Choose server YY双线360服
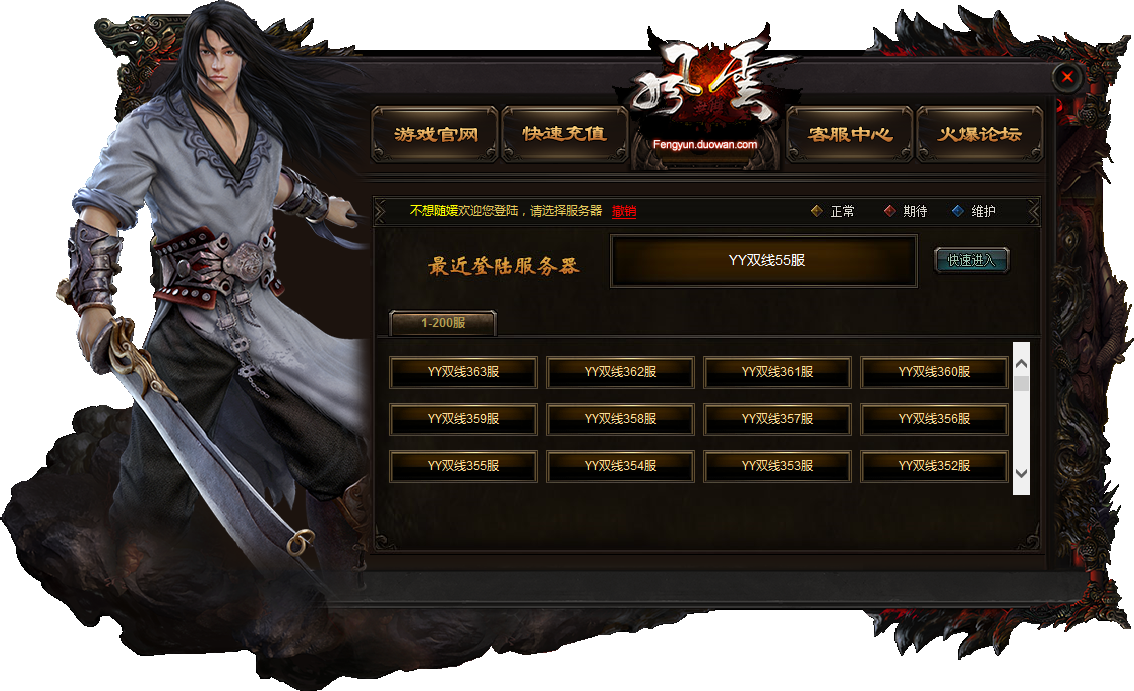 pyautogui.click(x=934, y=372)
